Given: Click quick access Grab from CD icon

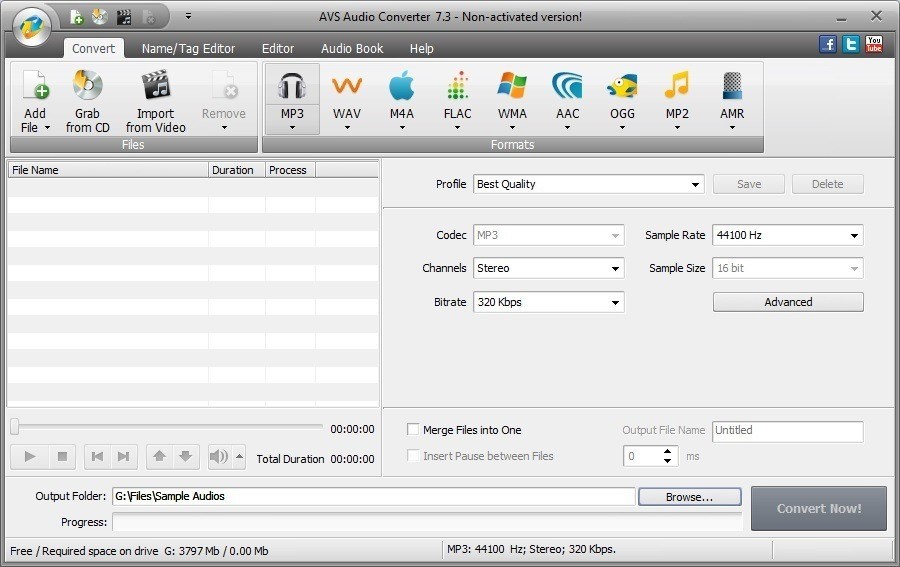Looking at the screenshot, I should [x=100, y=17].
